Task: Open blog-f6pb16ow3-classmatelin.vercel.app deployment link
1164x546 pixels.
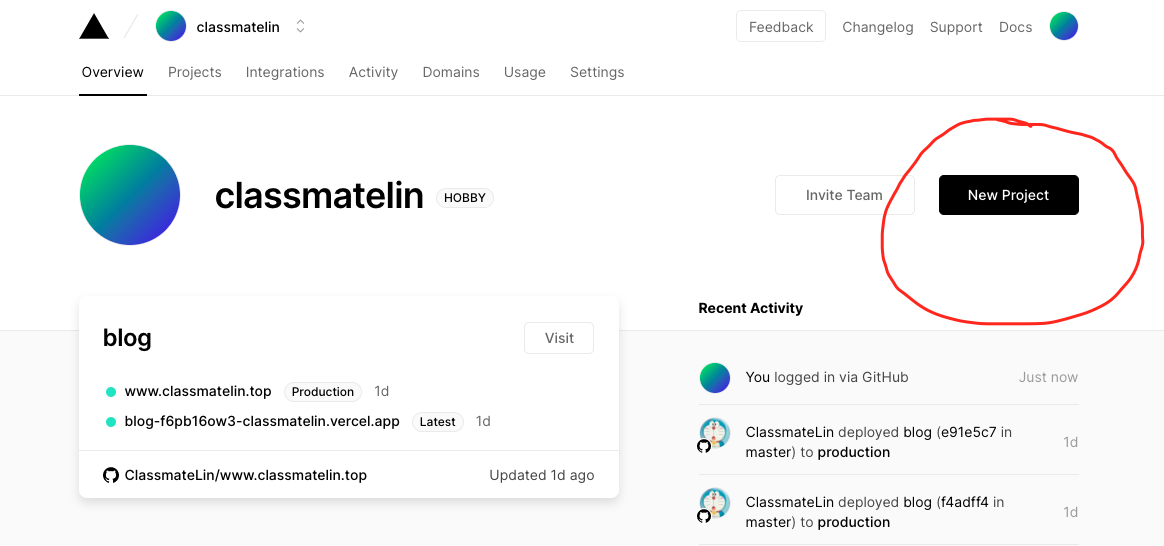Action: 262,421
